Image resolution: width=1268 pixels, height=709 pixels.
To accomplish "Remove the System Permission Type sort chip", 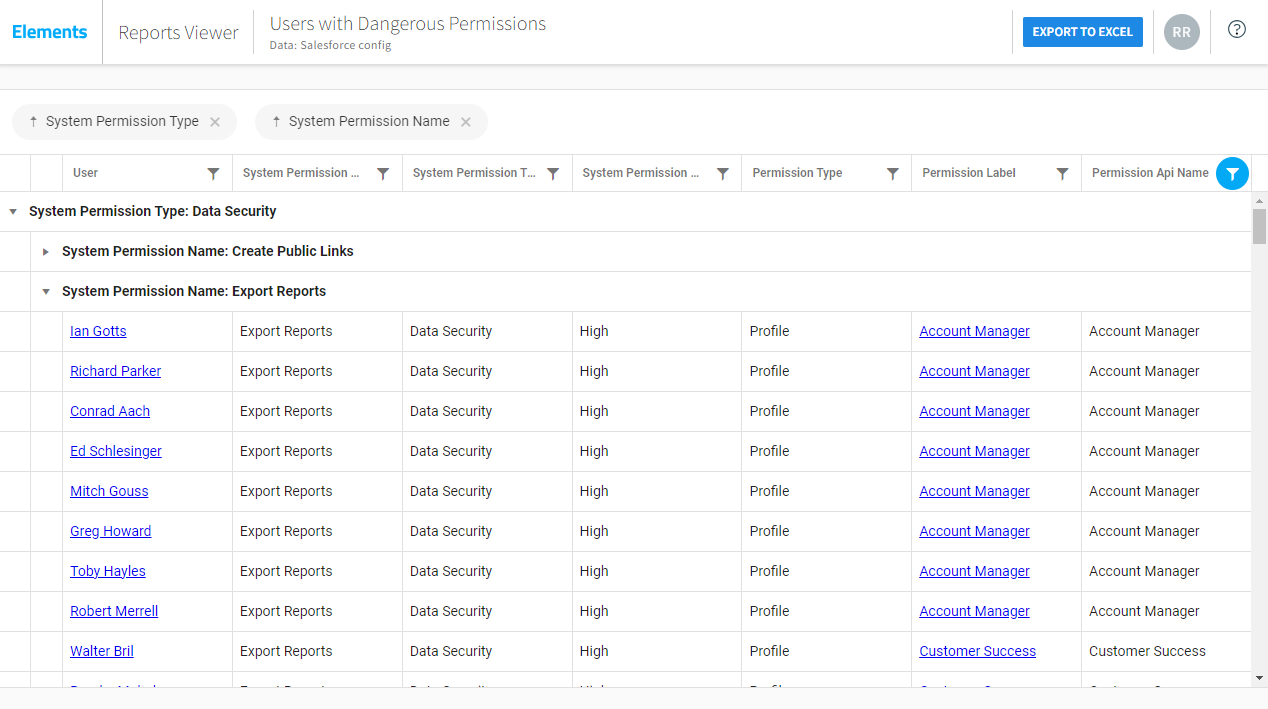I will tap(215, 121).
